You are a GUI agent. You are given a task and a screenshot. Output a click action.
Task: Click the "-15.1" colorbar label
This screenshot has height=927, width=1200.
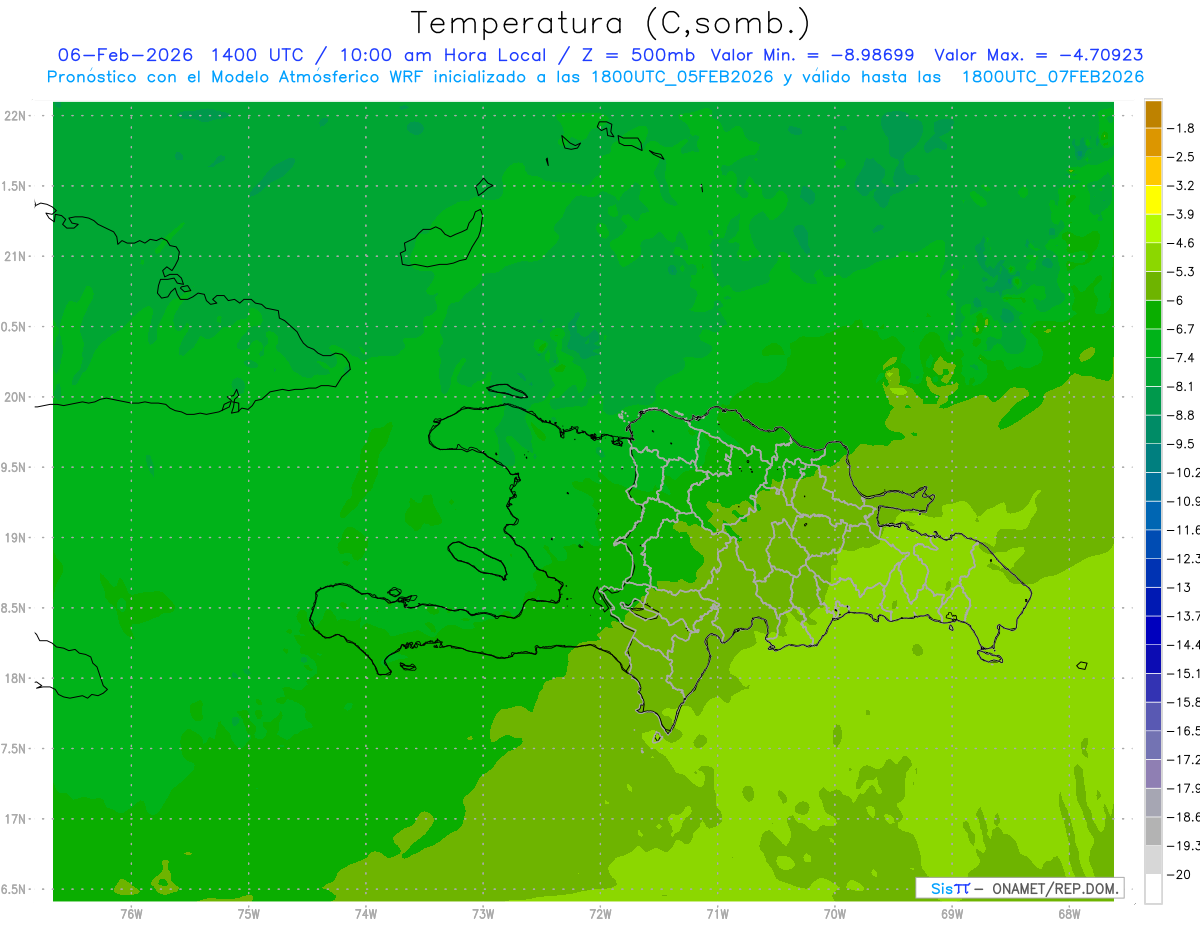(1184, 673)
